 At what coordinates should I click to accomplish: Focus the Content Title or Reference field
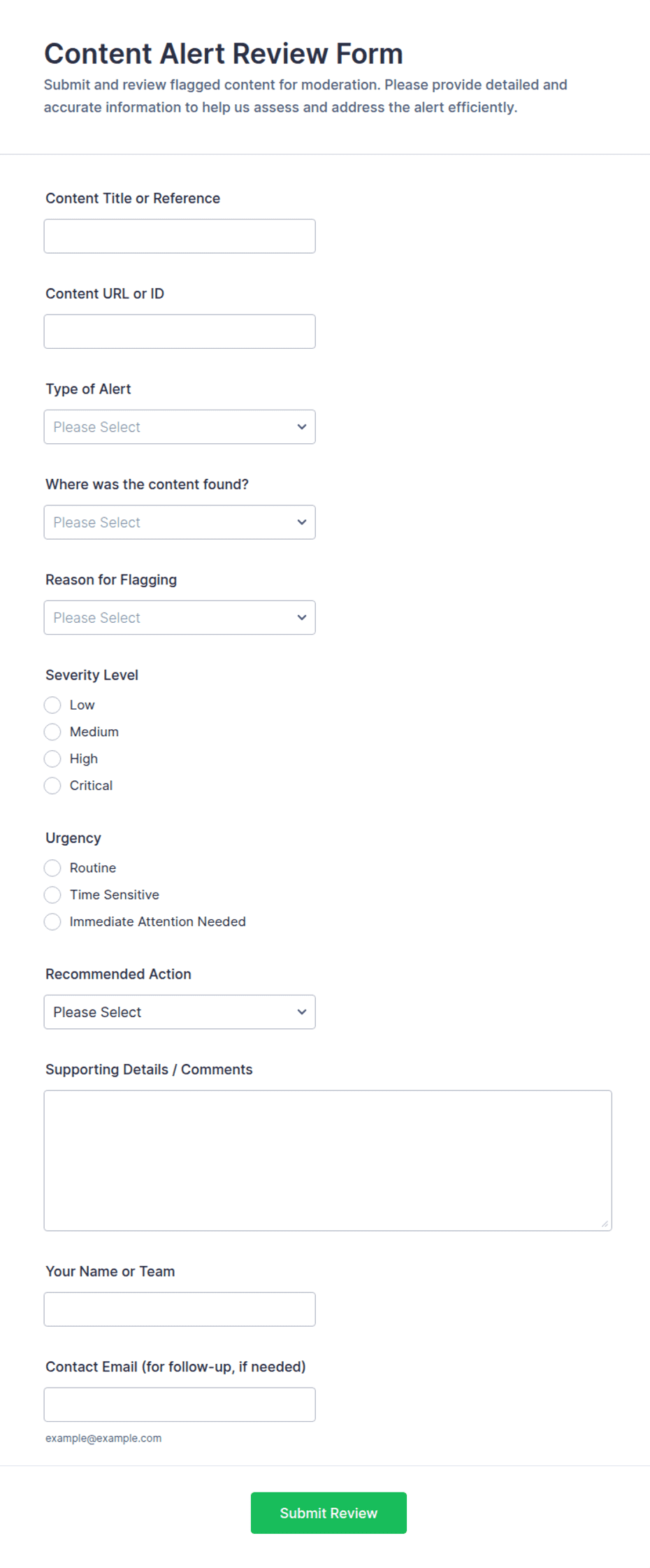pos(180,236)
